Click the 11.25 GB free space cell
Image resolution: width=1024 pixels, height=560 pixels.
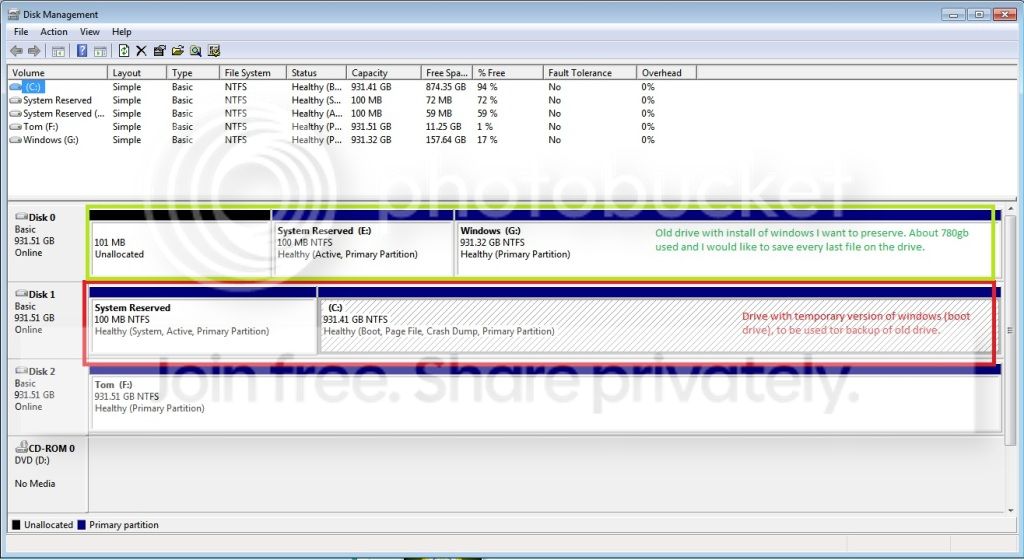(x=443, y=127)
